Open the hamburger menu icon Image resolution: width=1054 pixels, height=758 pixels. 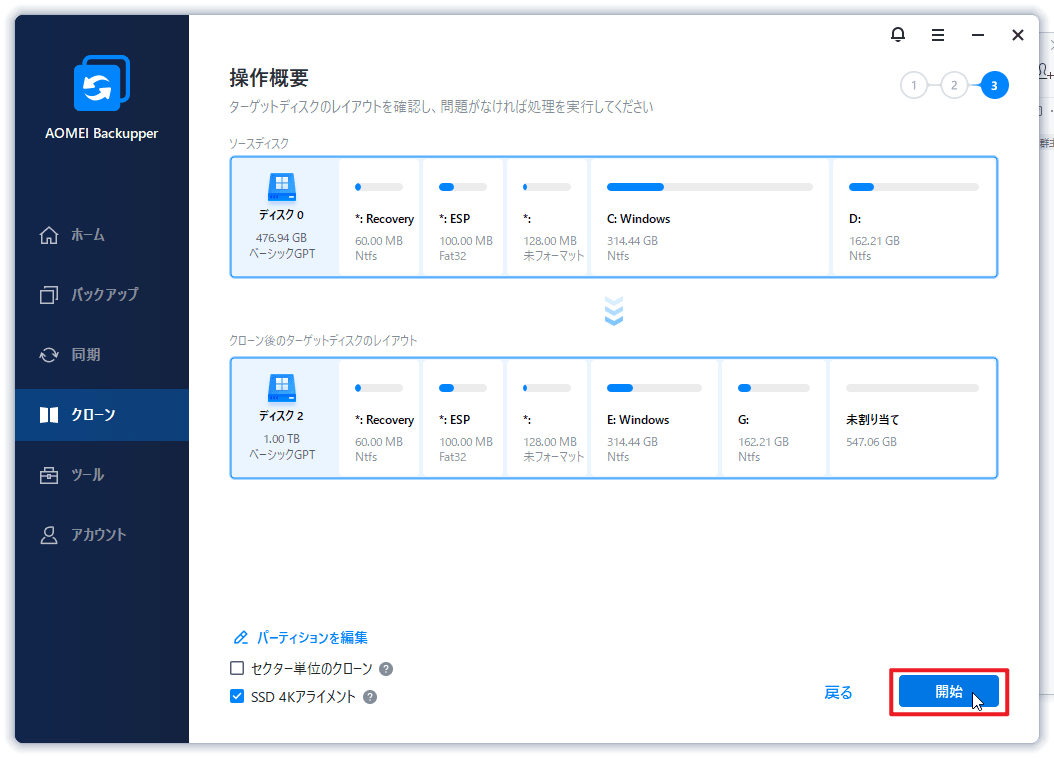coord(938,35)
